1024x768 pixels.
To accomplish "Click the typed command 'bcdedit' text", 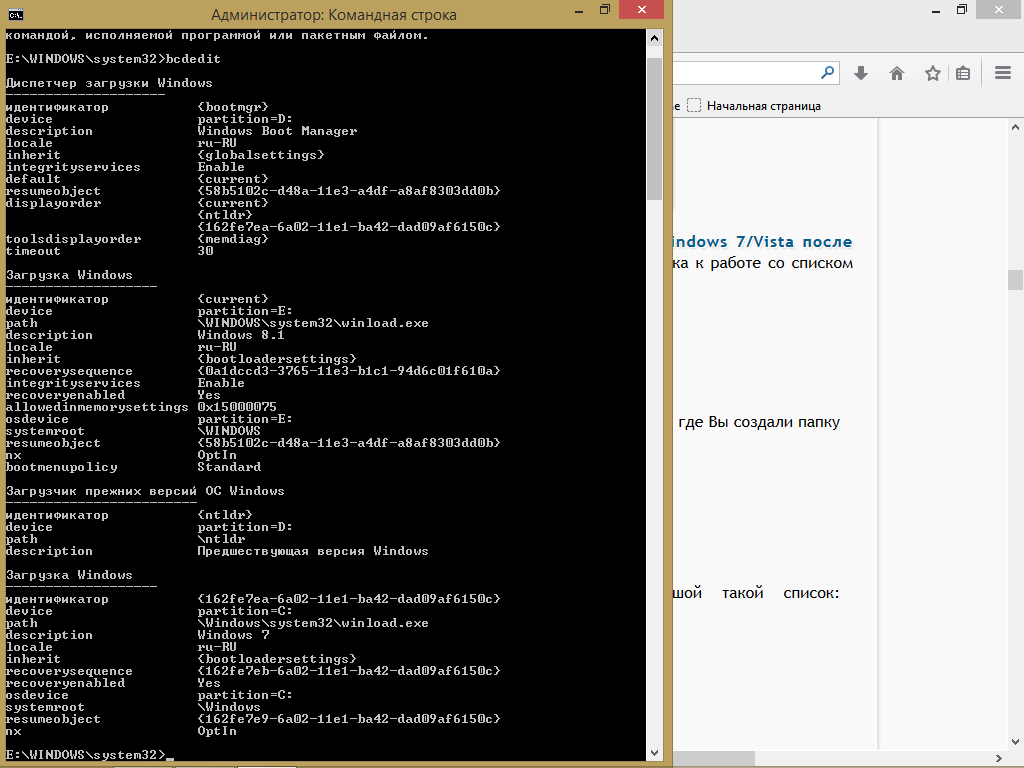I will pos(193,59).
